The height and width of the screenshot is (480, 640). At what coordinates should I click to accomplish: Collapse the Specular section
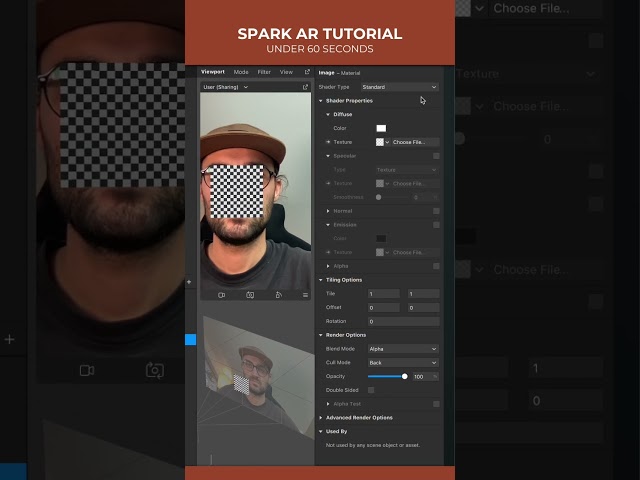coord(328,156)
